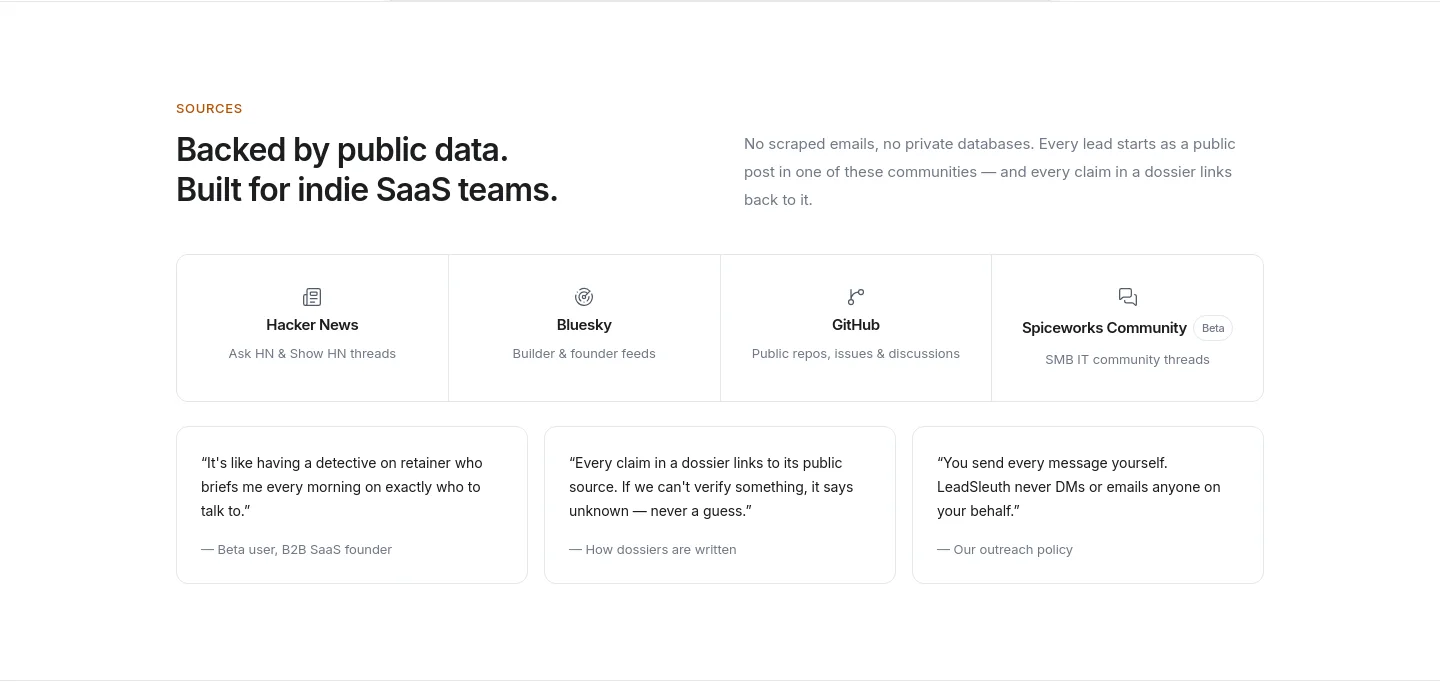Click the Hacker News newspaper icon

click(x=312, y=297)
